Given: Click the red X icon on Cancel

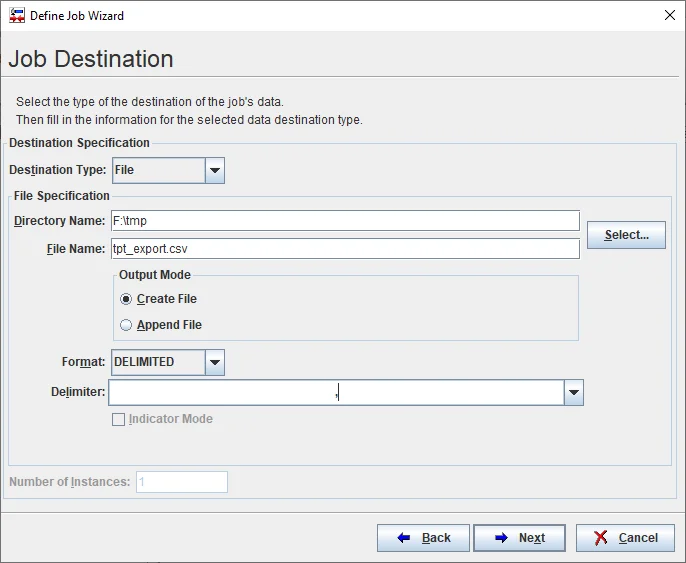Looking at the screenshot, I should click(601, 538).
